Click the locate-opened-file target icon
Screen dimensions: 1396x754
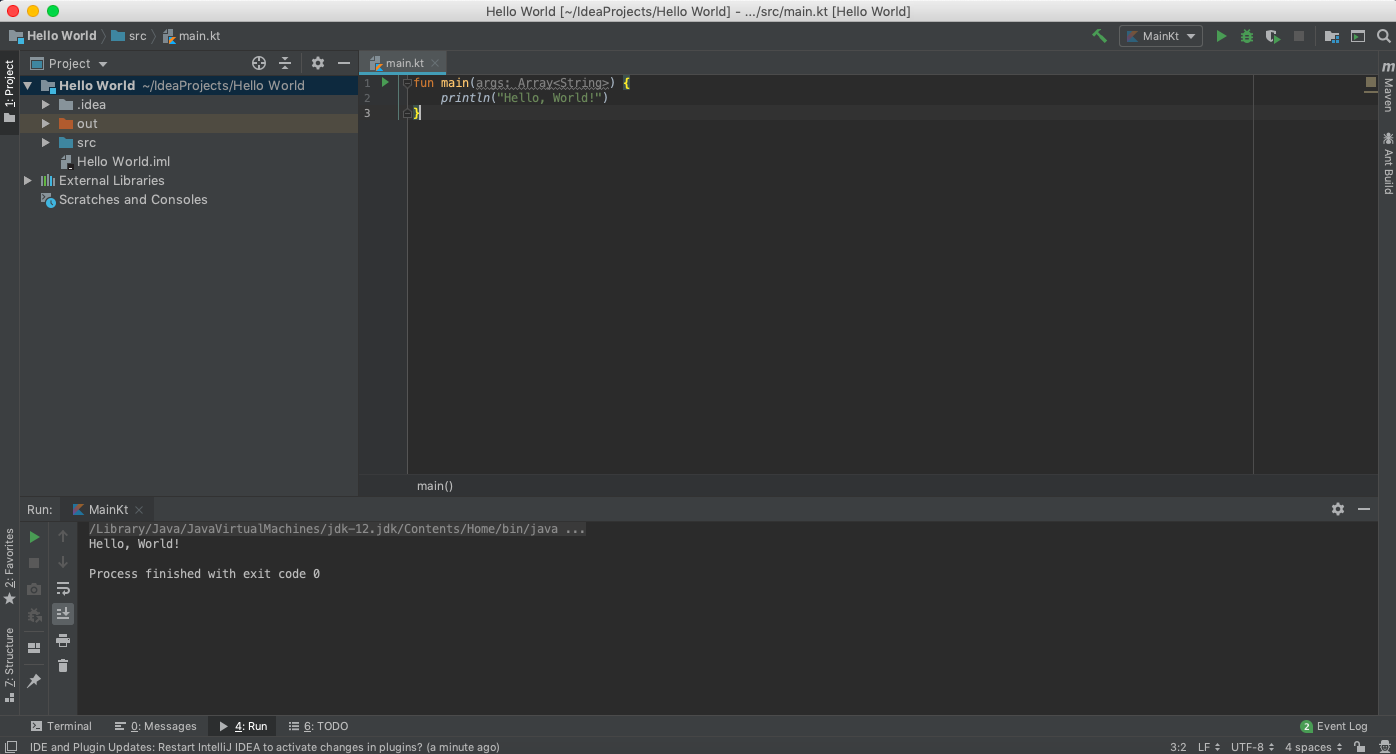[x=259, y=63]
